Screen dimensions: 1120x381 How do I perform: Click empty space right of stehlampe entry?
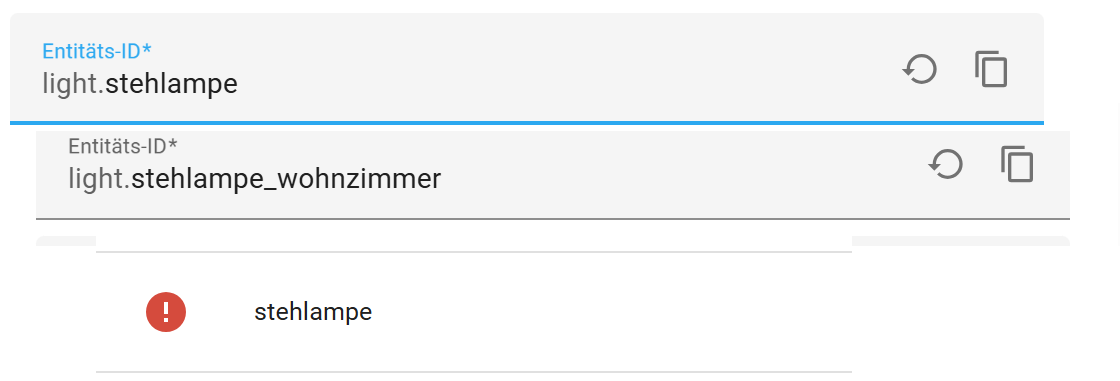click(x=607, y=312)
